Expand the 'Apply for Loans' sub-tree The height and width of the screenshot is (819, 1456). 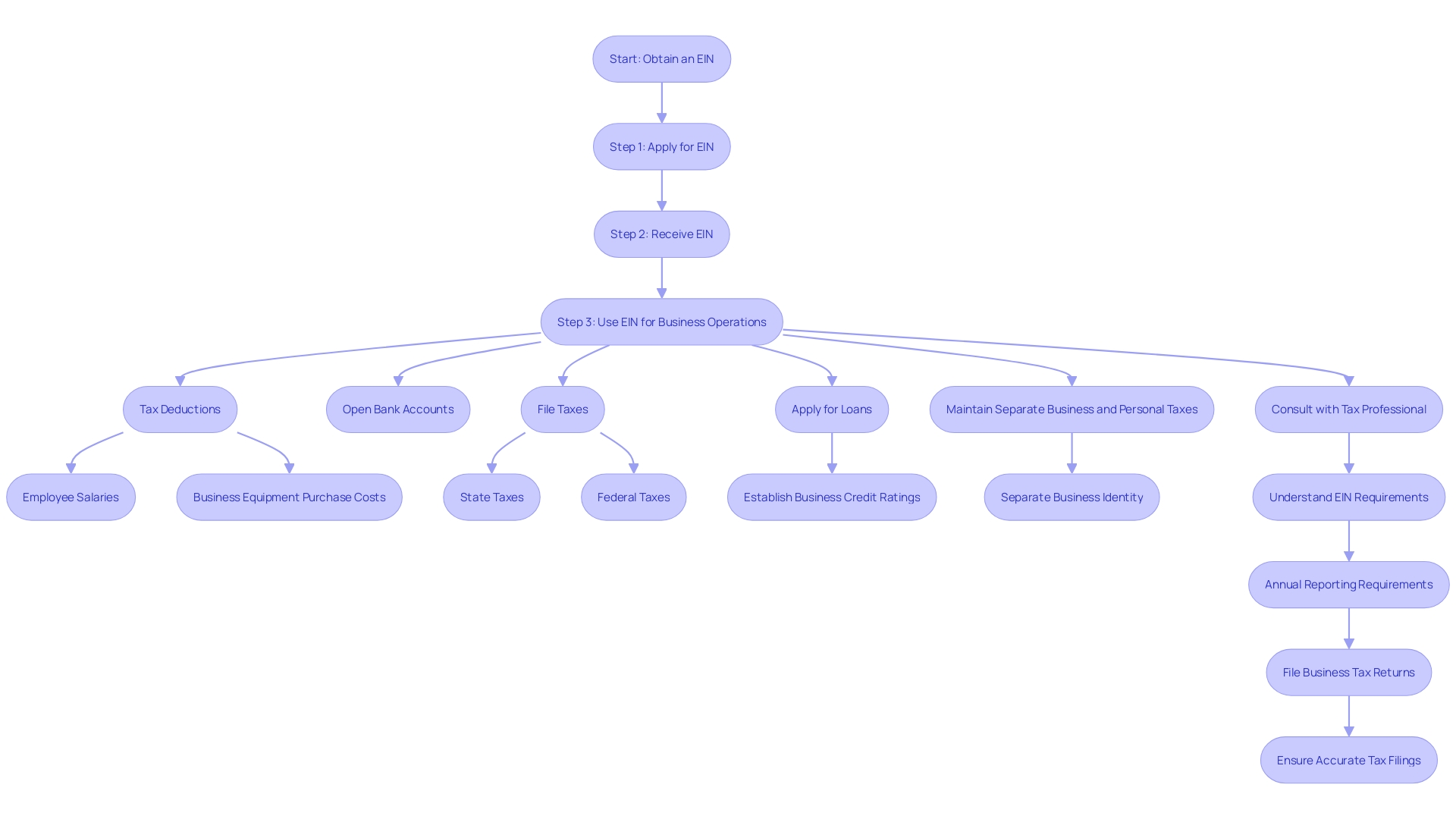pos(832,409)
